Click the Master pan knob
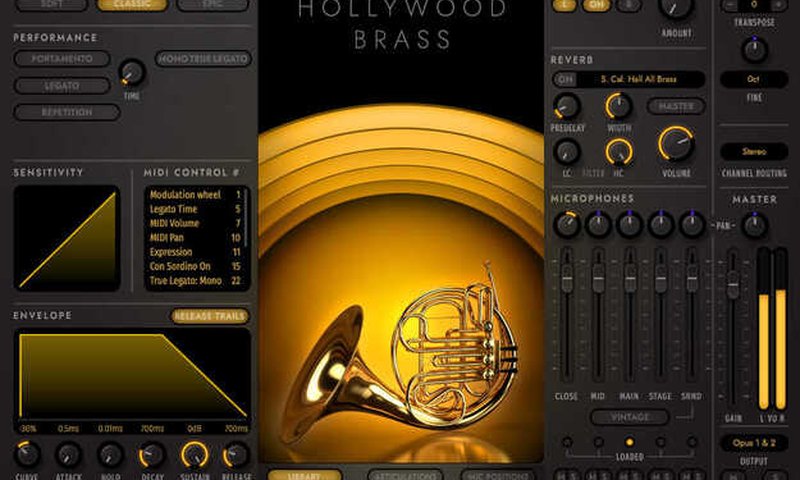The height and width of the screenshot is (480, 800). [x=755, y=225]
